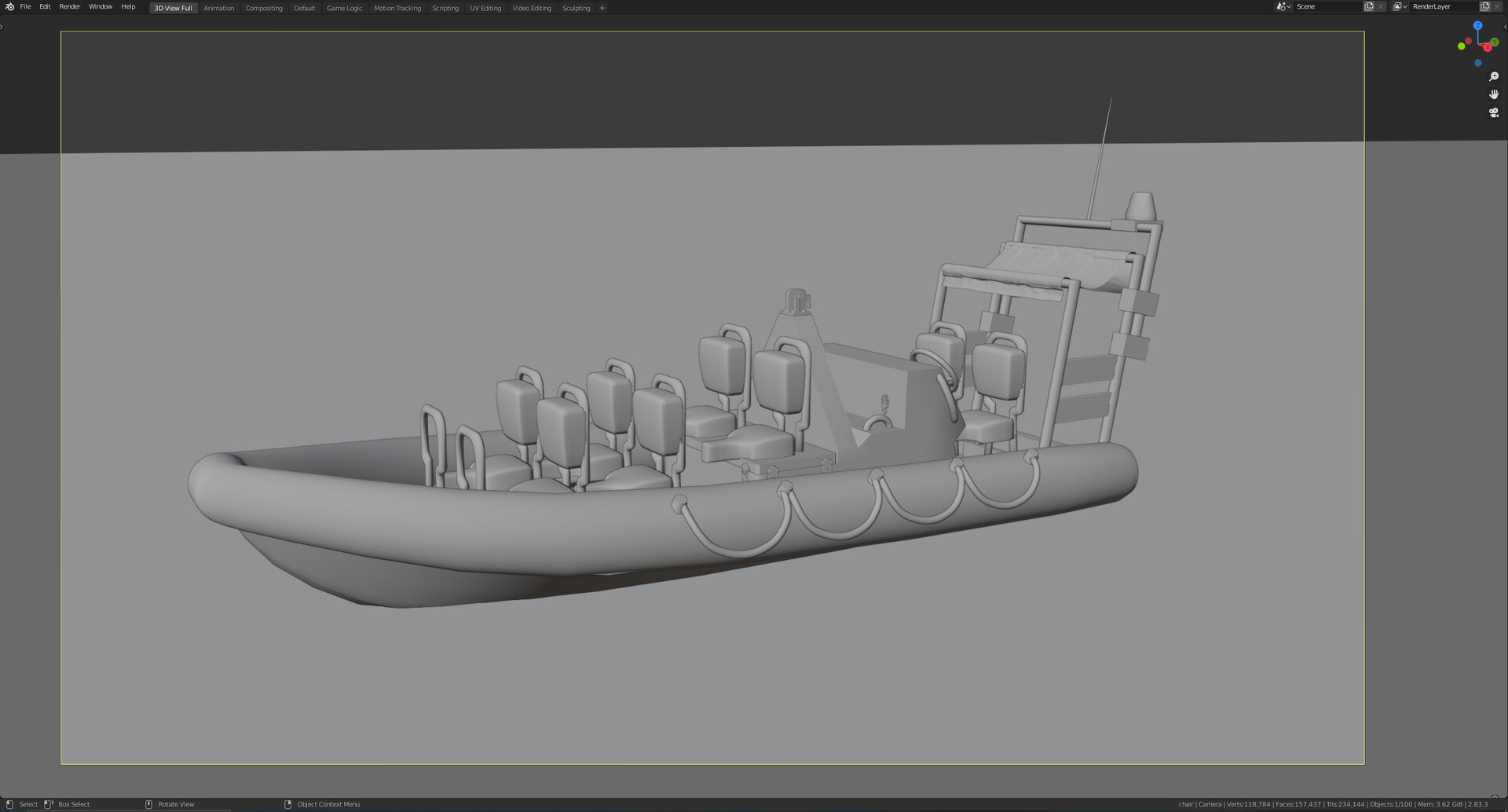Screen dimensions: 1508x812
Task: Click the zoom magnifier viewport icon
Action: click(1493, 77)
